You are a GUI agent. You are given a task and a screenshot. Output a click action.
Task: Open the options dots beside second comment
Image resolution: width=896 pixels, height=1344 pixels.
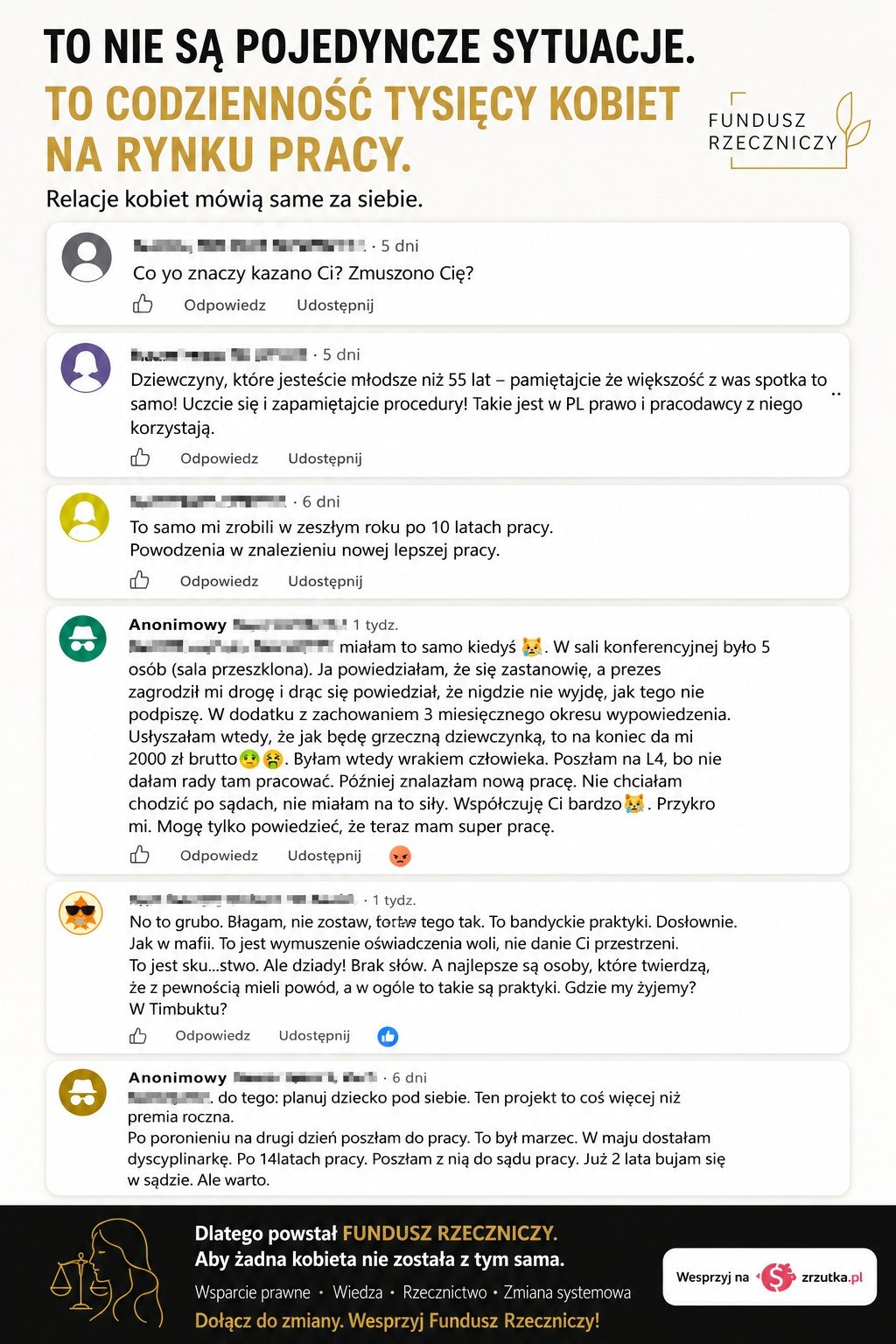coord(836,395)
